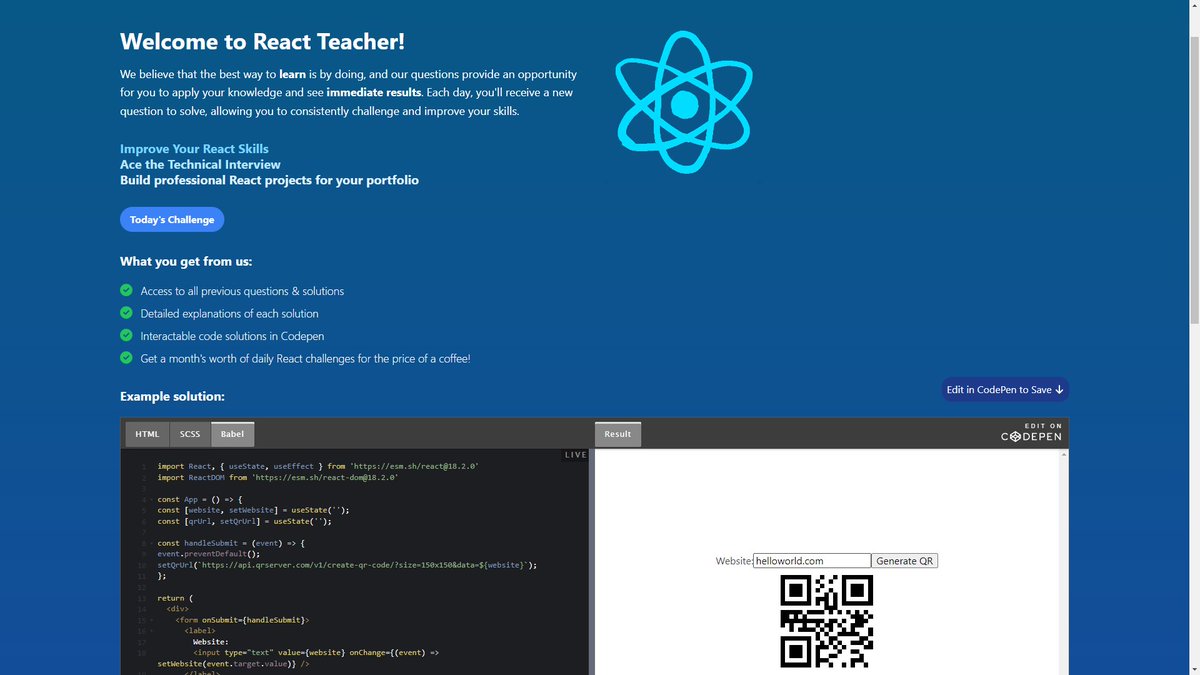Image resolution: width=1200 pixels, height=675 pixels.
Task: Click the LIVE indicator in editor
Action: click(575, 455)
